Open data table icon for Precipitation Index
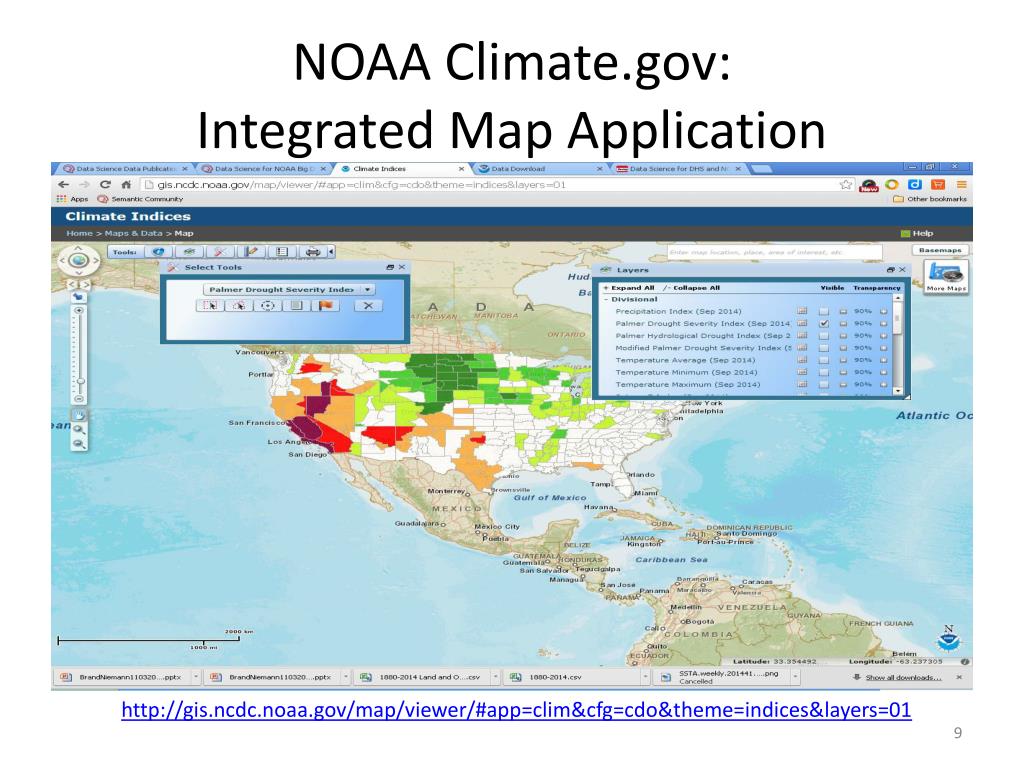Screen dimensions: 1024x768 (x=802, y=312)
